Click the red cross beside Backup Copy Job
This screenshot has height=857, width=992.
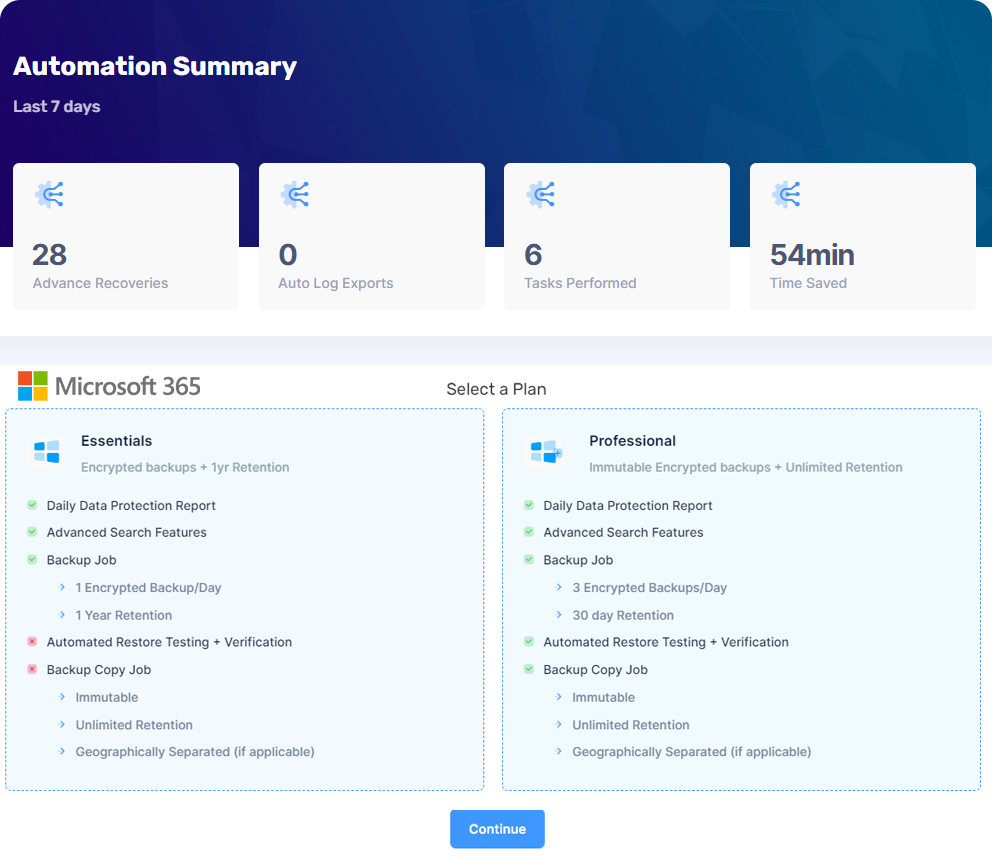click(32, 669)
